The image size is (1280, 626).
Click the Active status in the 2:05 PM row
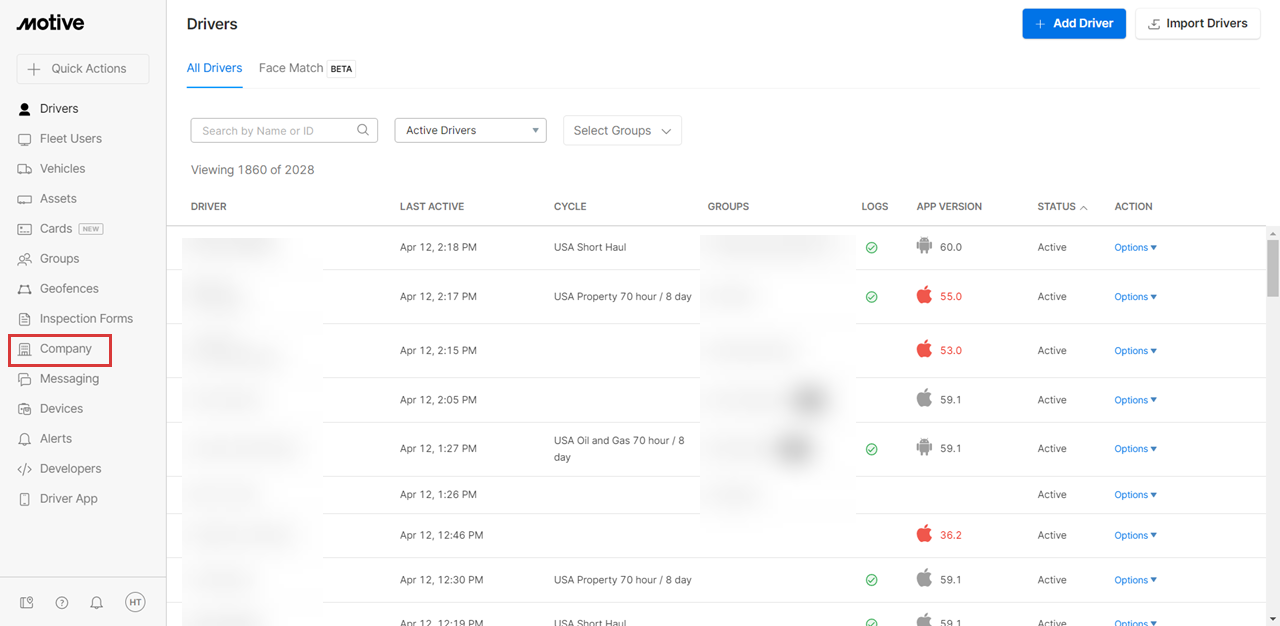coord(1052,400)
